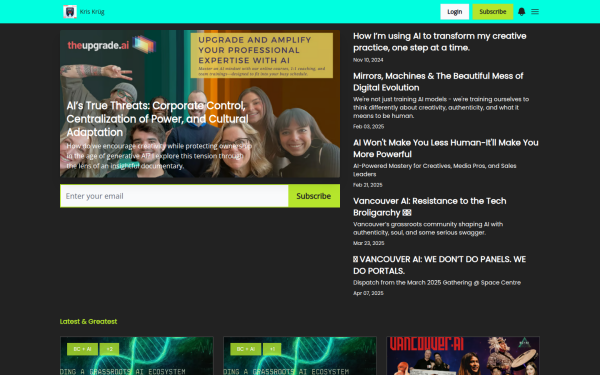Click the Feb 21, 2025 date

(367, 185)
